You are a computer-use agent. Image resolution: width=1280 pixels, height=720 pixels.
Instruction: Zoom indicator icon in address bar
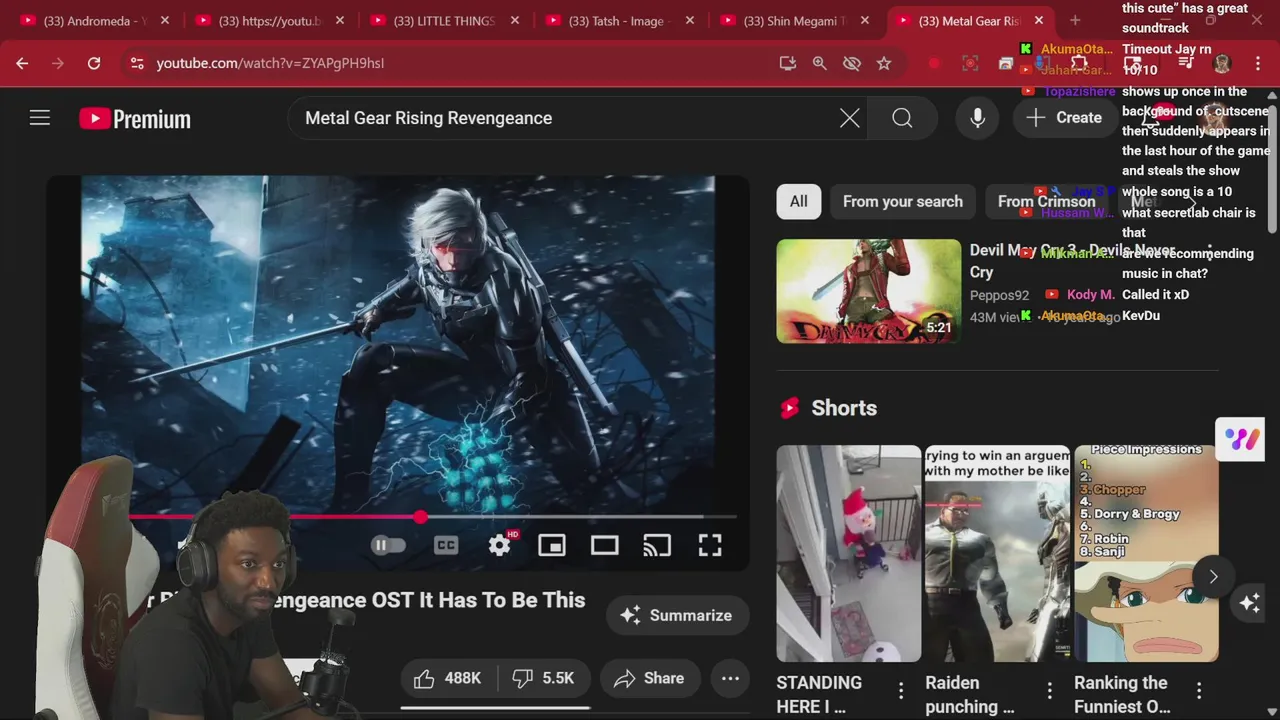coord(820,63)
